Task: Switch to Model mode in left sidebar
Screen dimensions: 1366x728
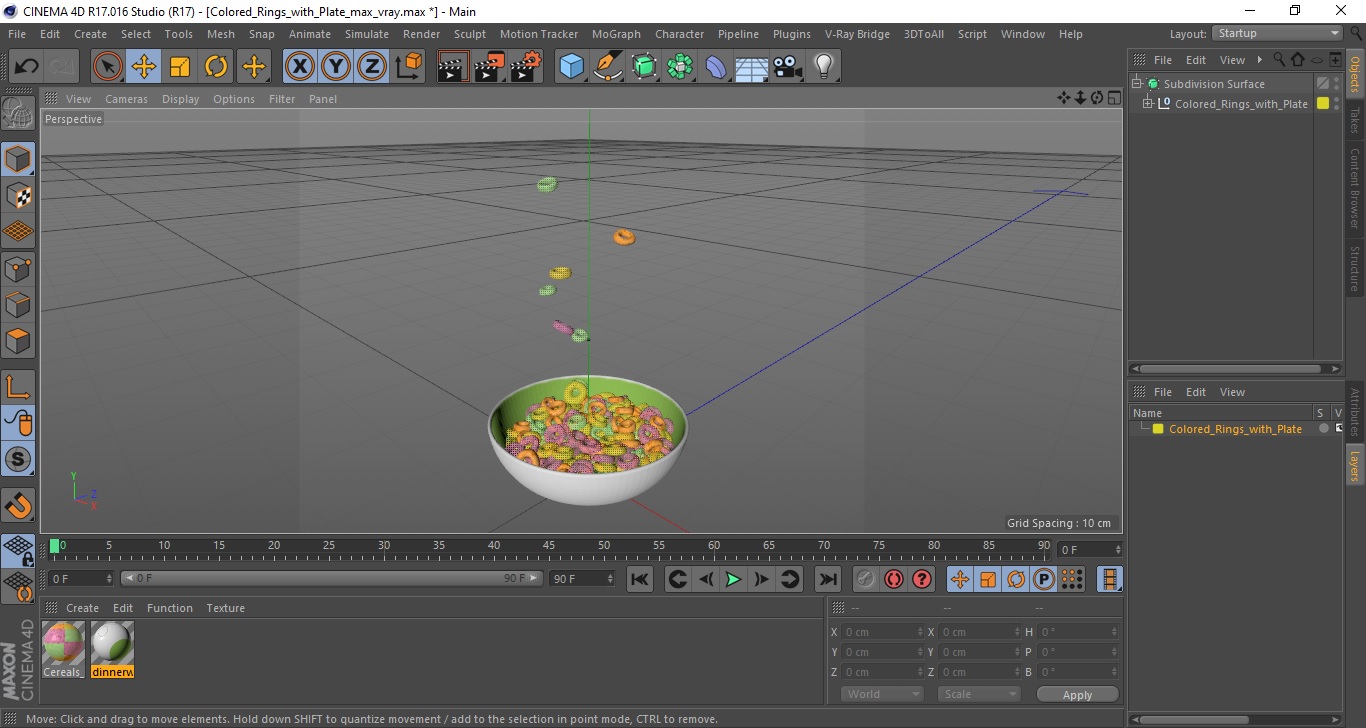Action: tap(18, 159)
